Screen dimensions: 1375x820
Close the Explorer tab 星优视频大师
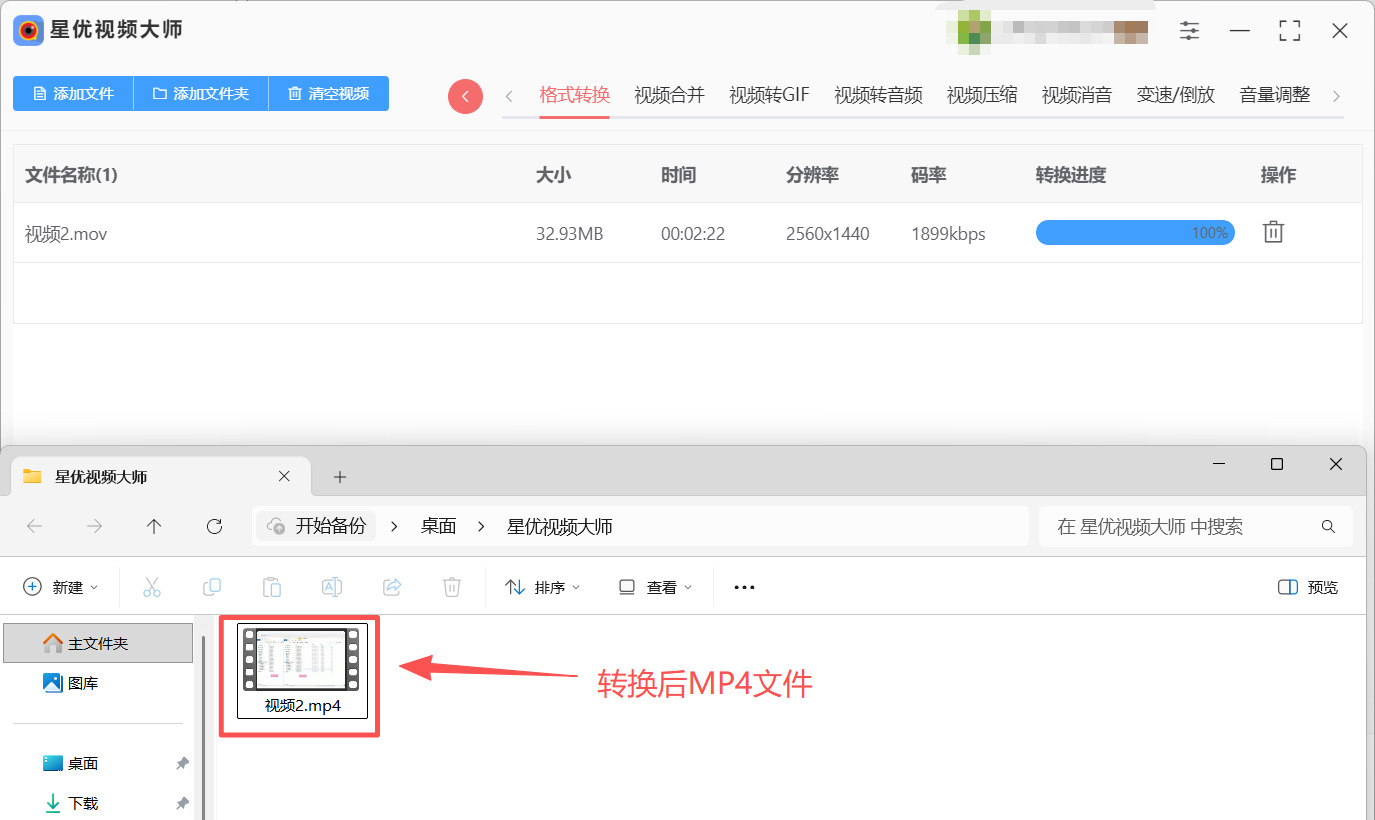pos(284,476)
